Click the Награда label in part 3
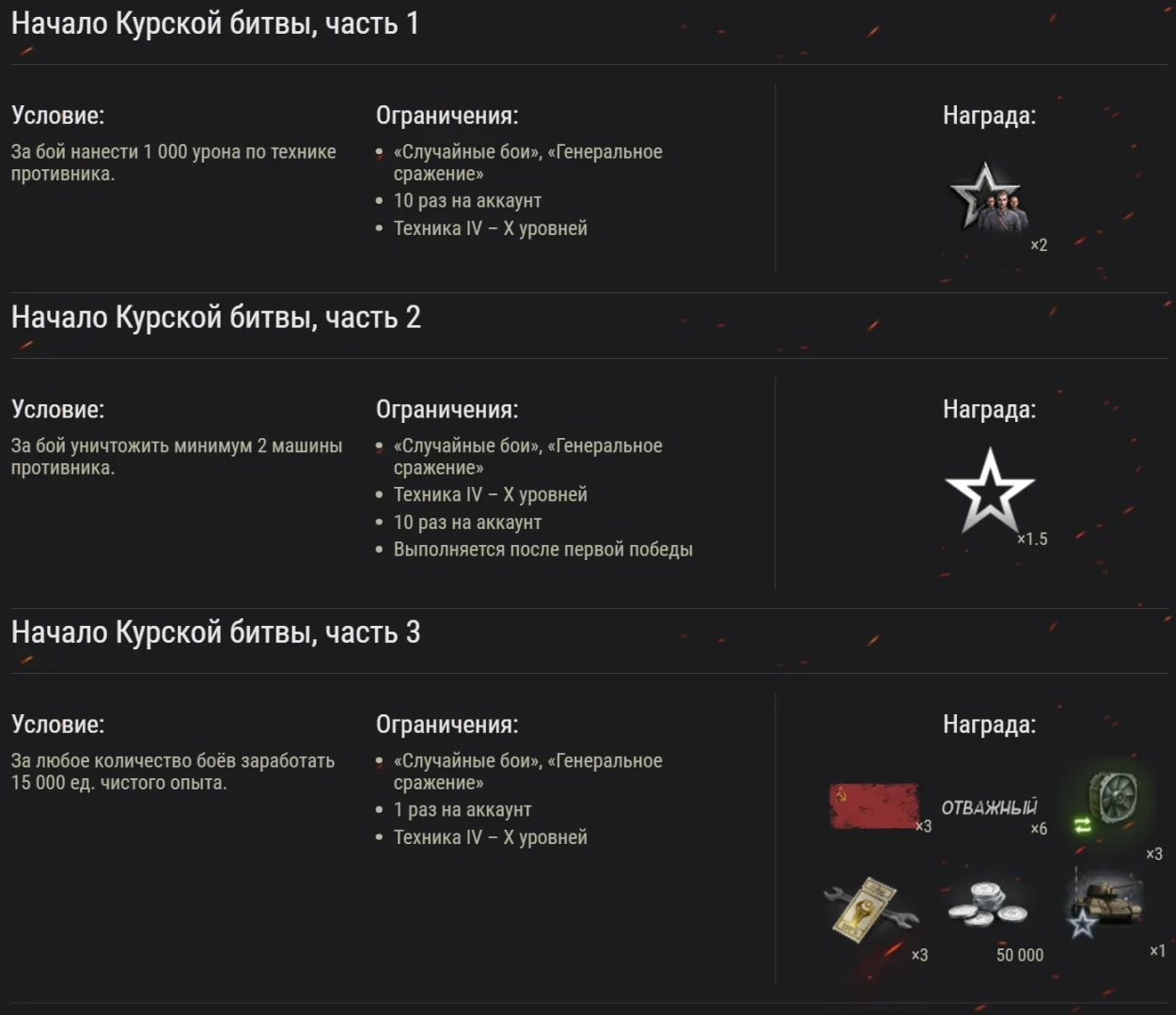Viewport: 1176px width, 1015px height. tap(989, 725)
